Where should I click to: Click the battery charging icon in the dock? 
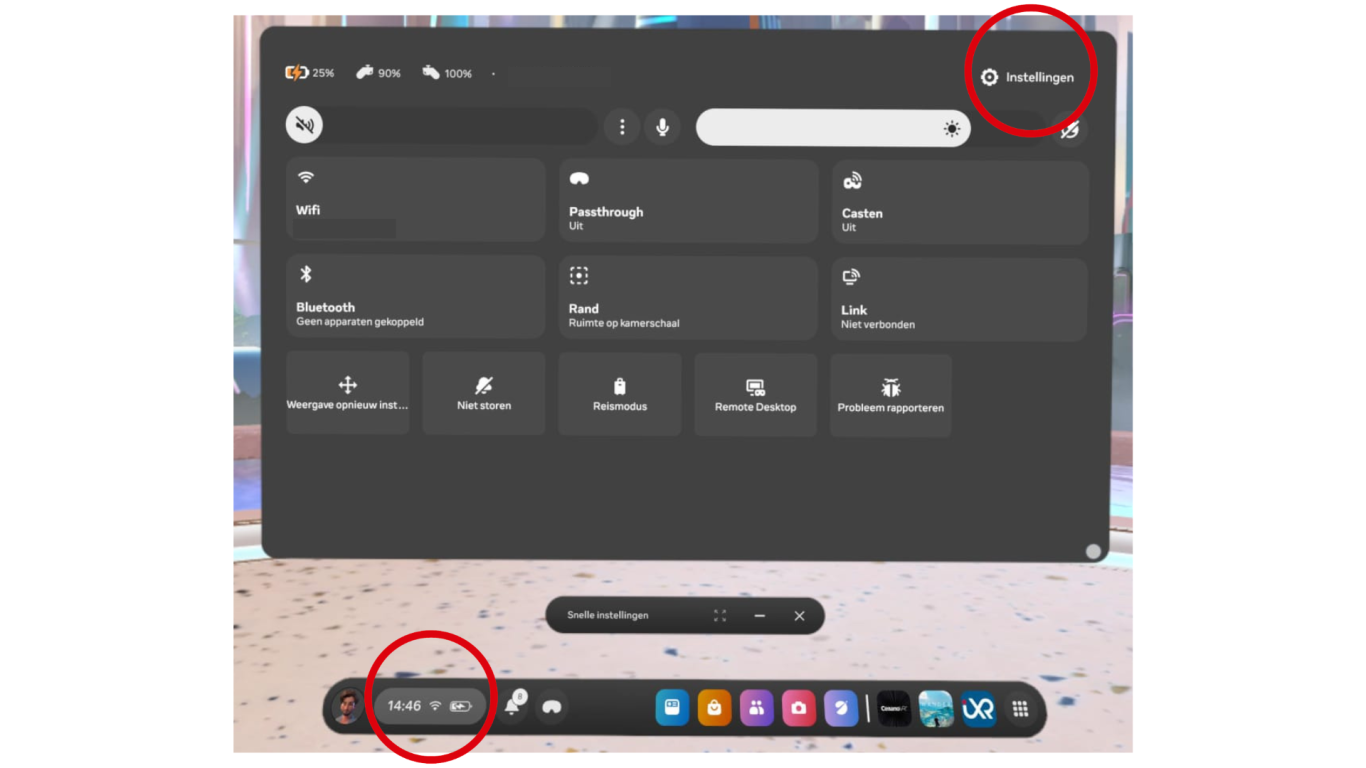[461, 706]
